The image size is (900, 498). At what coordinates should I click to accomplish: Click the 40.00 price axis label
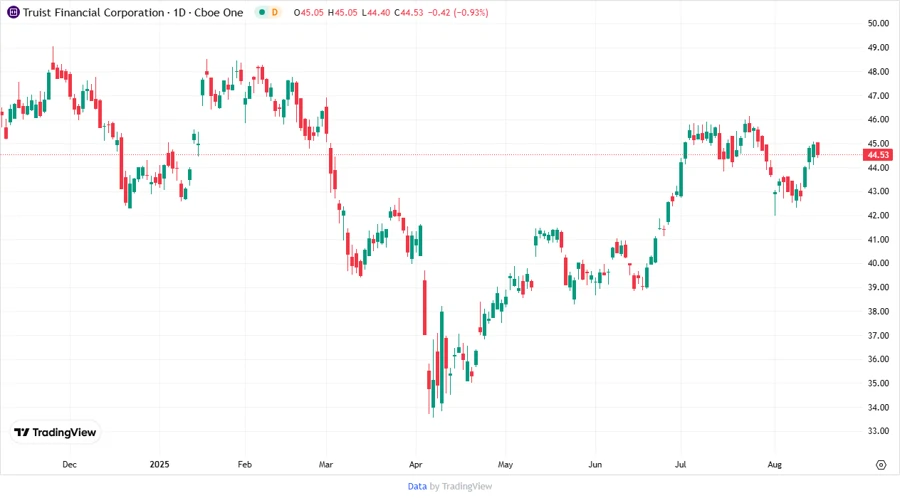(x=878, y=263)
